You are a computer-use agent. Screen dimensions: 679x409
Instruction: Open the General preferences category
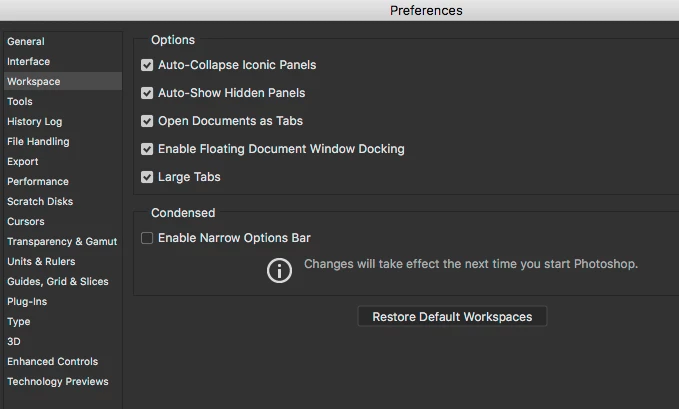tap(26, 41)
